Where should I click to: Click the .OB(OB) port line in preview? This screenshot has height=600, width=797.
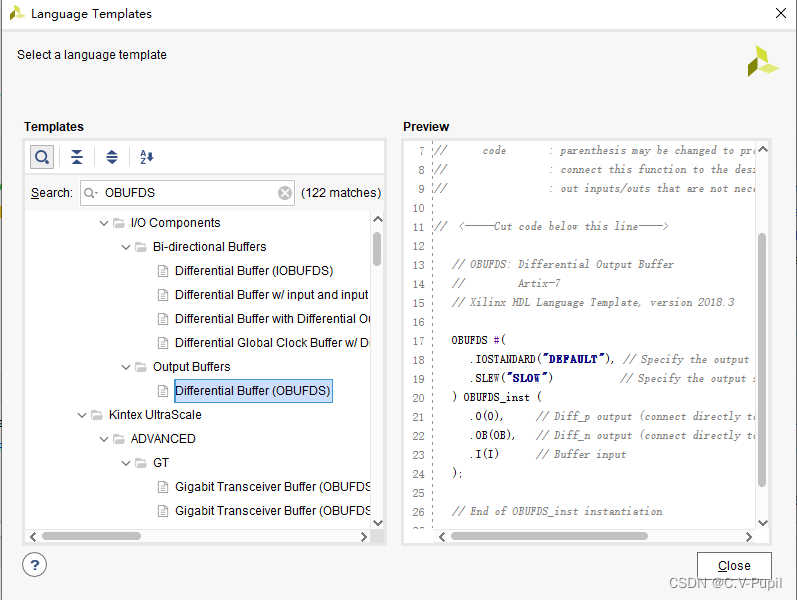coord(611,435)
